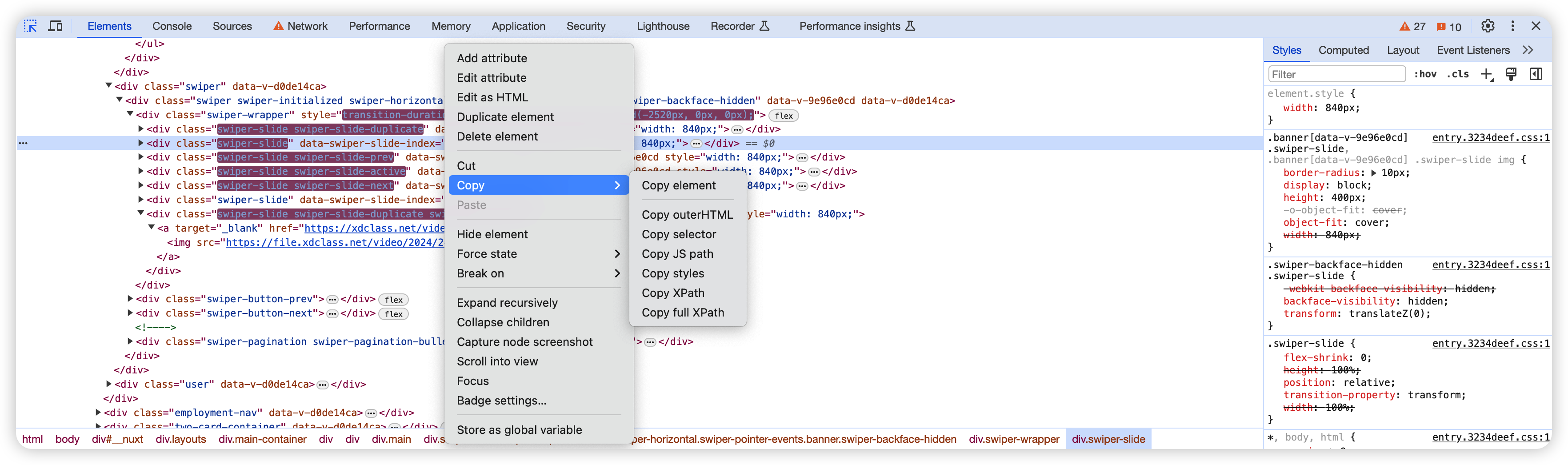
Task: Toggle computed styles sidebar icon
Action: click(x=1536, y=74)
